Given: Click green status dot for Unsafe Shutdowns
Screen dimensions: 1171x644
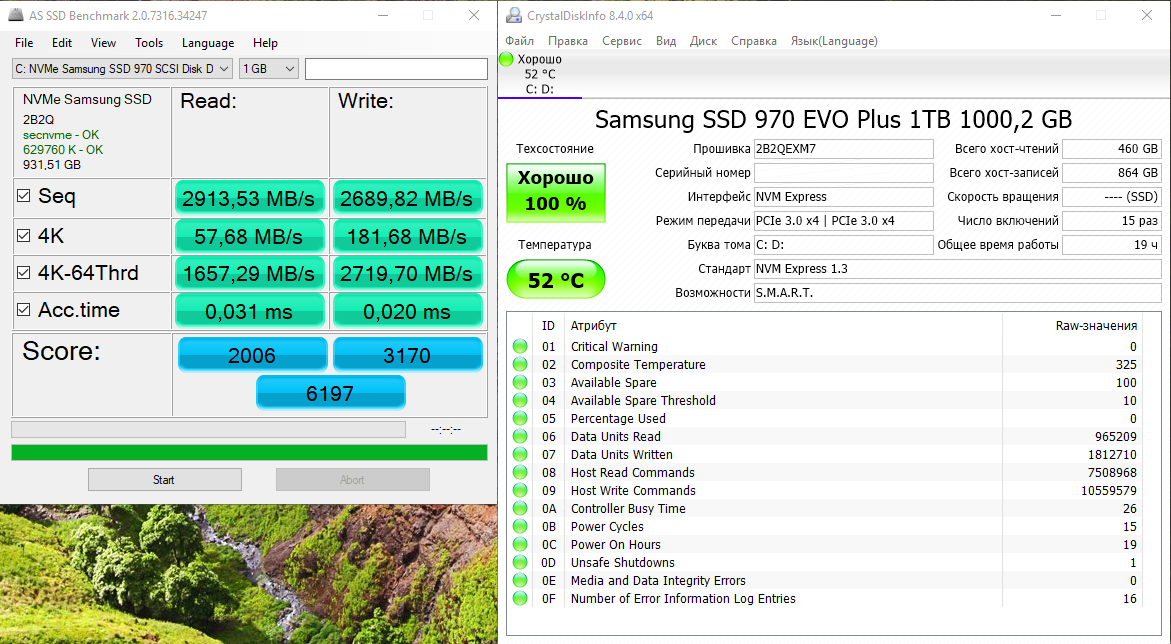Looking at the screenshot, I should pos(520,562).
